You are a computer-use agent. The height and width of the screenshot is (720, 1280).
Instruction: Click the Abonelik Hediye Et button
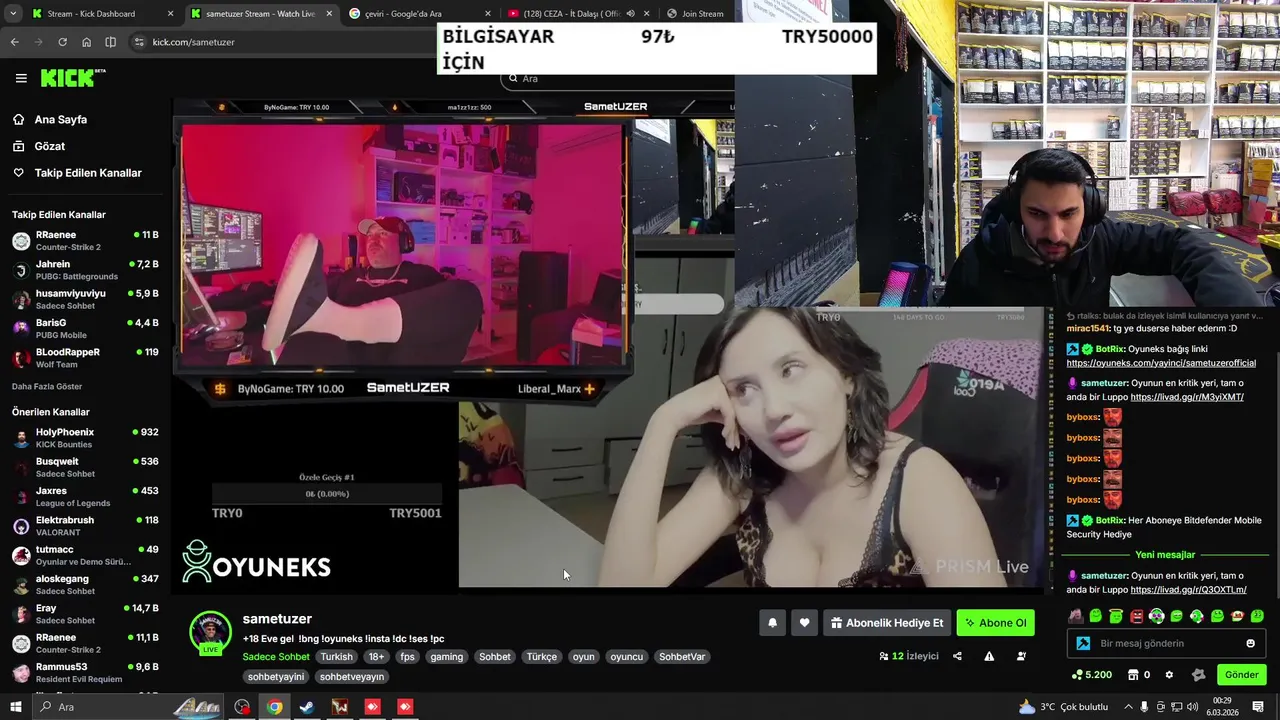(886, 623)
